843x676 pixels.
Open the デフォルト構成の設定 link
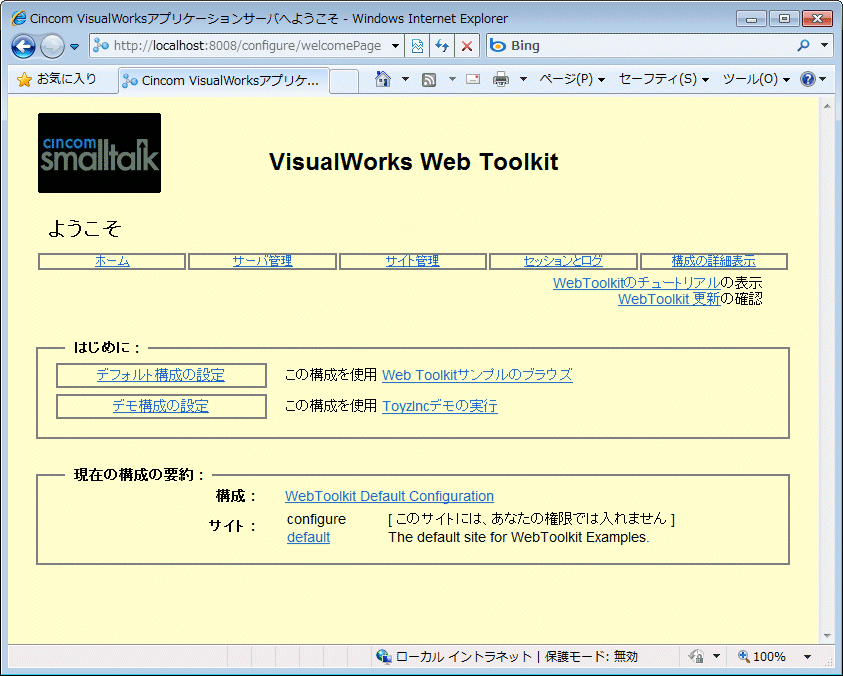160,375
